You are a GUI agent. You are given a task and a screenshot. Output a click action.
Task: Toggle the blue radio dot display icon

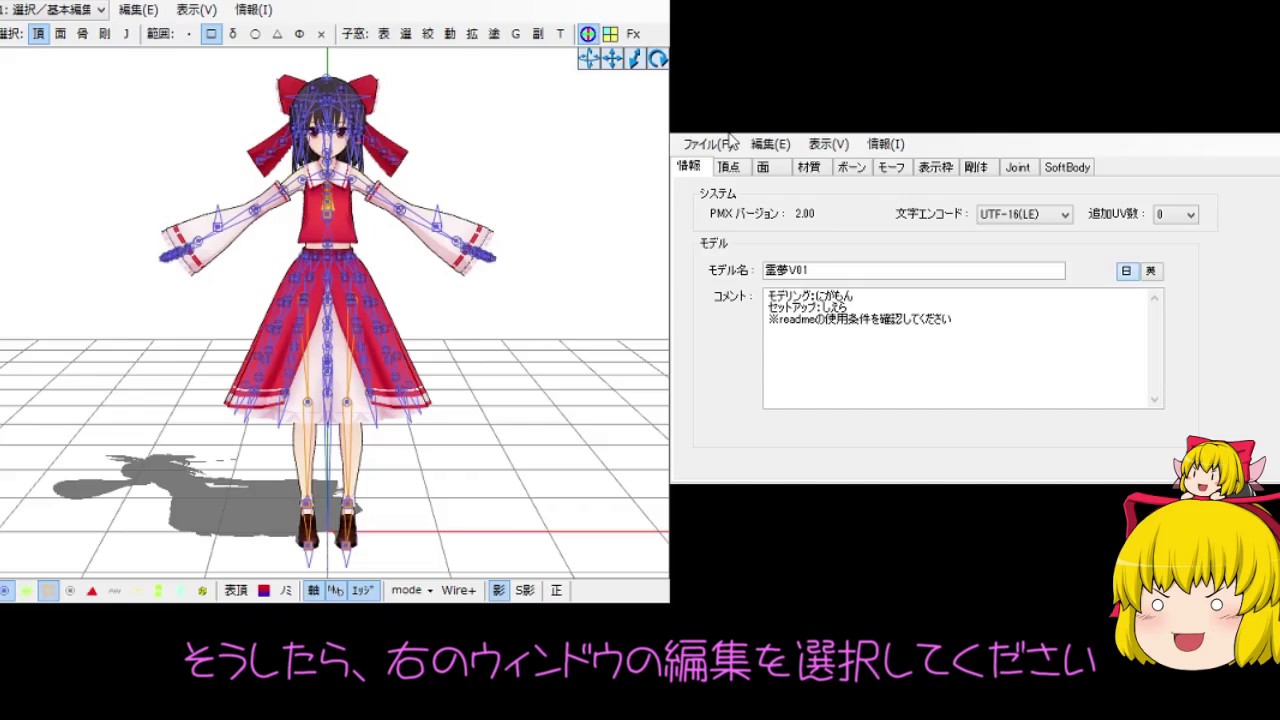coord(5,591)
